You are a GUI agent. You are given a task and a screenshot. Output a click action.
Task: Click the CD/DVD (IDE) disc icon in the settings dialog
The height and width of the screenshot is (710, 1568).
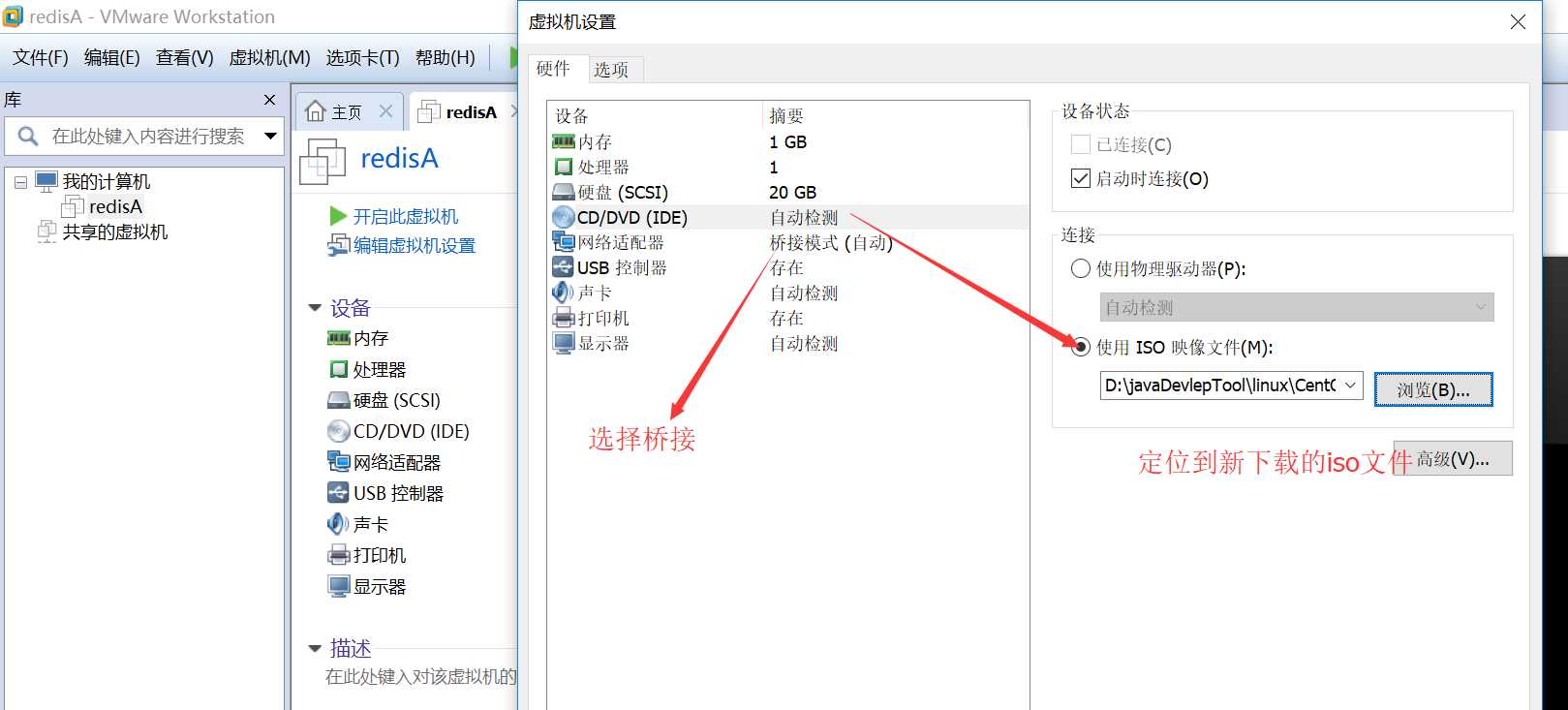pyautogui.click(x=563, y=218)
